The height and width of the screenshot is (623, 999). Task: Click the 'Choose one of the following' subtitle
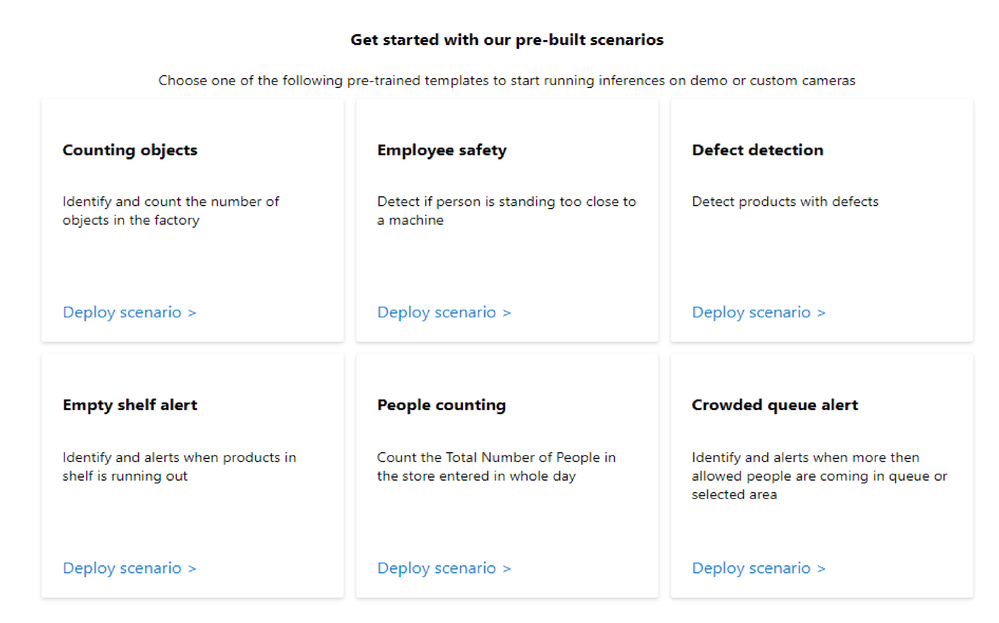point(507,81)
